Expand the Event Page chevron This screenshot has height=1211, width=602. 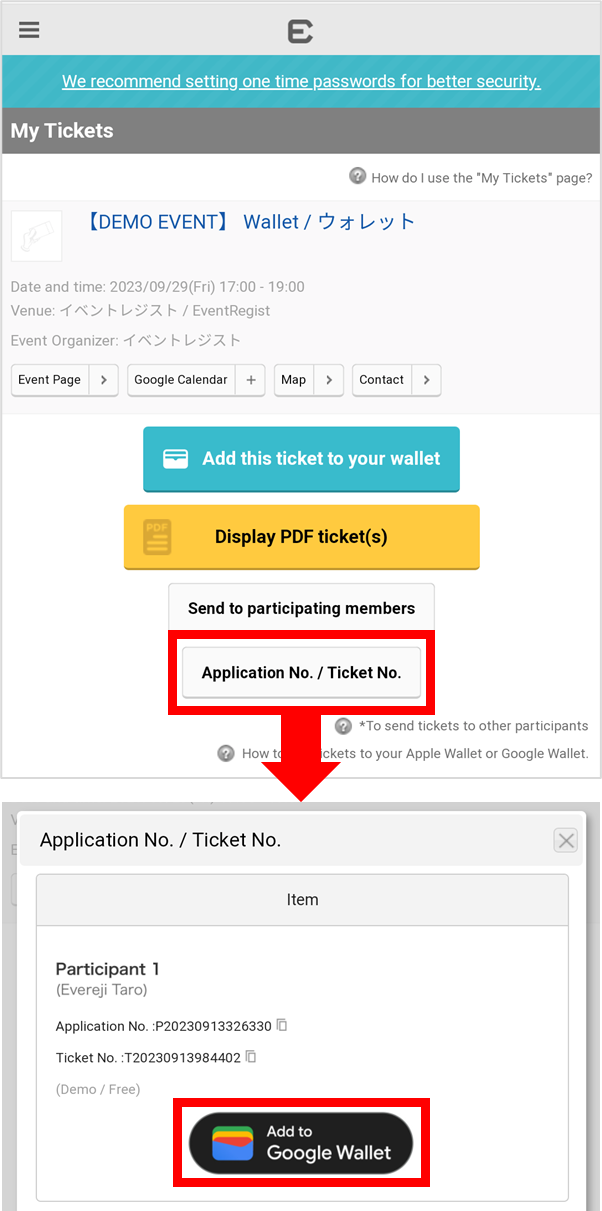tap(104, 380)
